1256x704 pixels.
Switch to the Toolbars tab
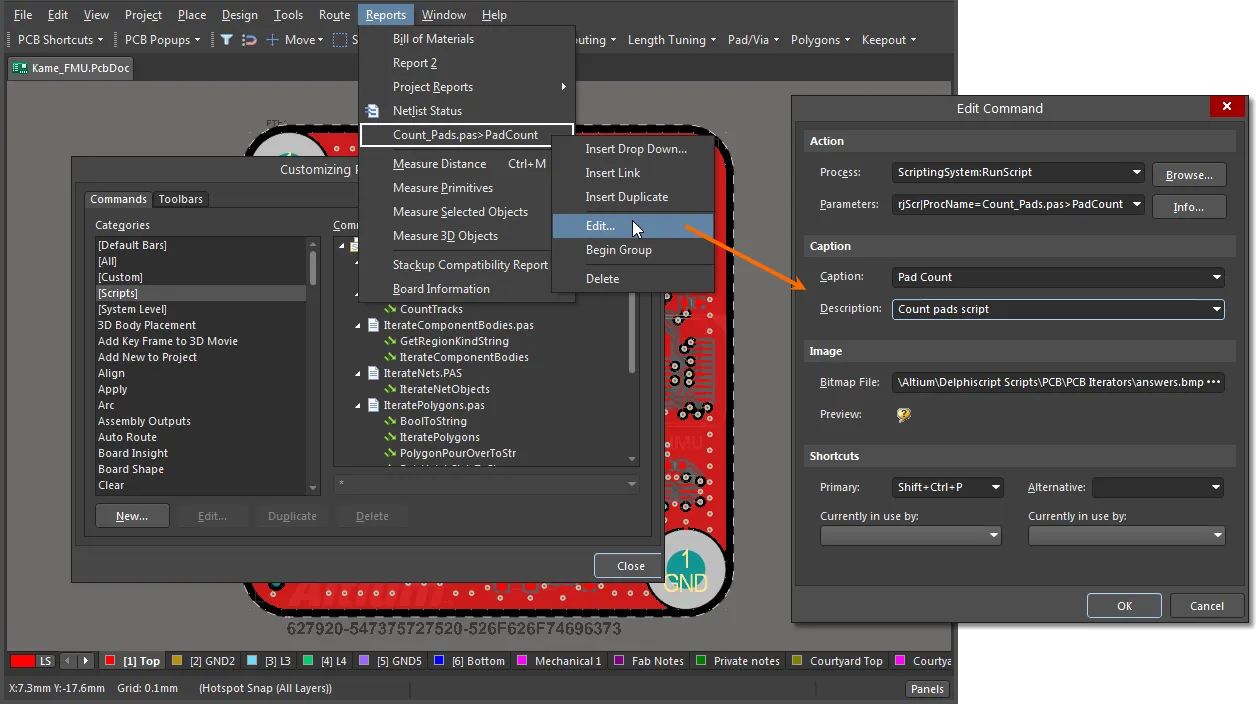[180, 199]
